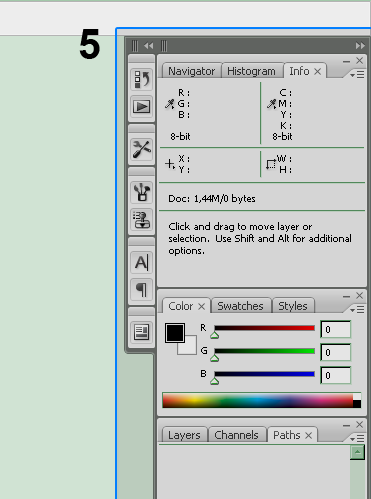Screen dimensions: 371x499
Task: Open the Info panel flyout menu
Action: pyautogui.click(x=357, y=75)
